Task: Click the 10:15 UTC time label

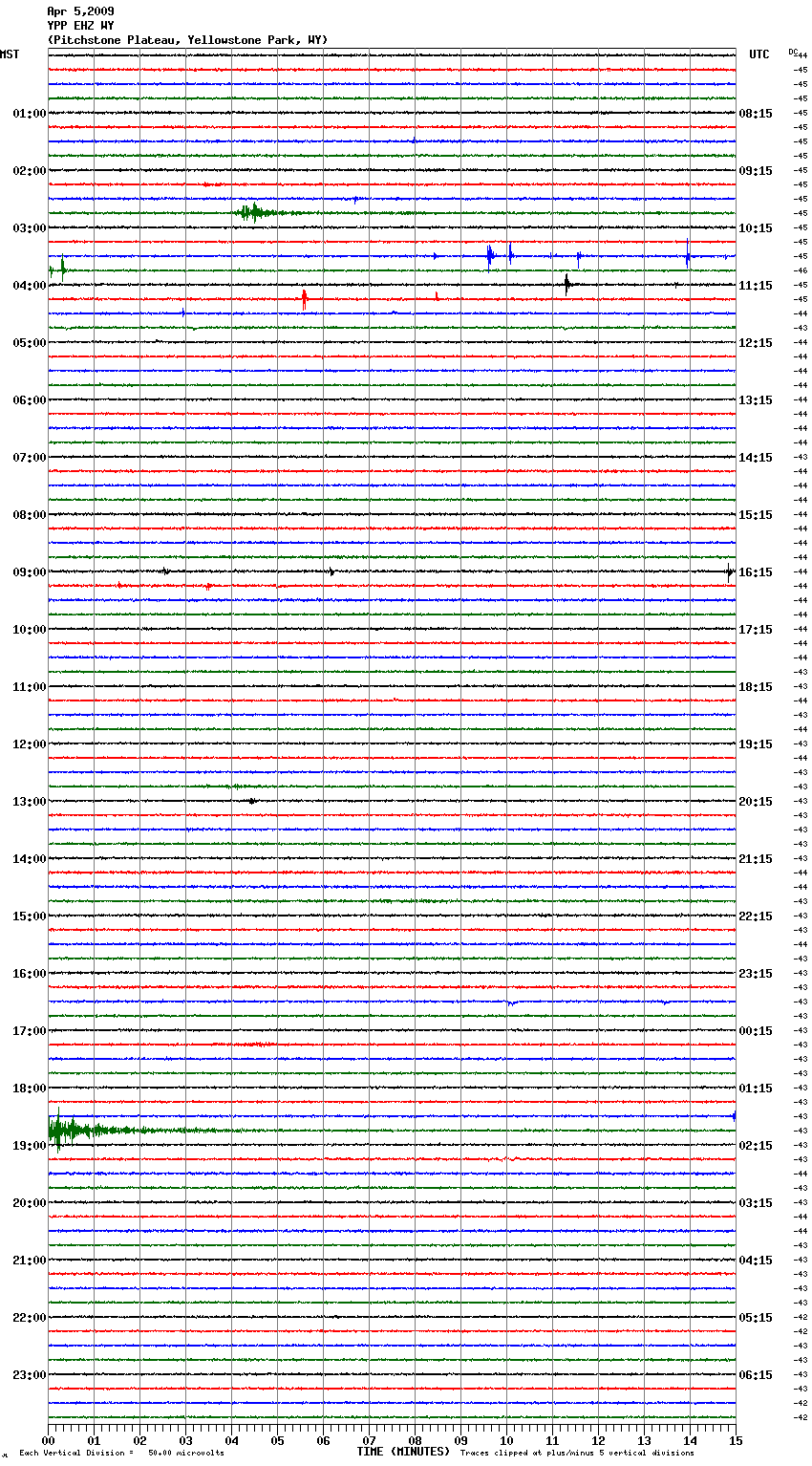Action: 756,228
